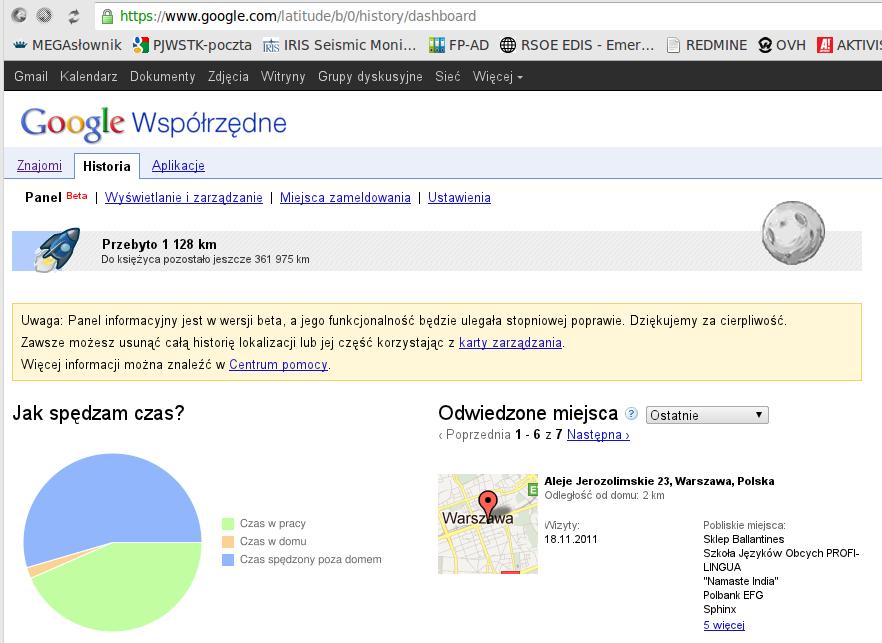Open the PJWSTK-poczta bookmark
The image size is (882, 643).
click(x=192, y=45)
